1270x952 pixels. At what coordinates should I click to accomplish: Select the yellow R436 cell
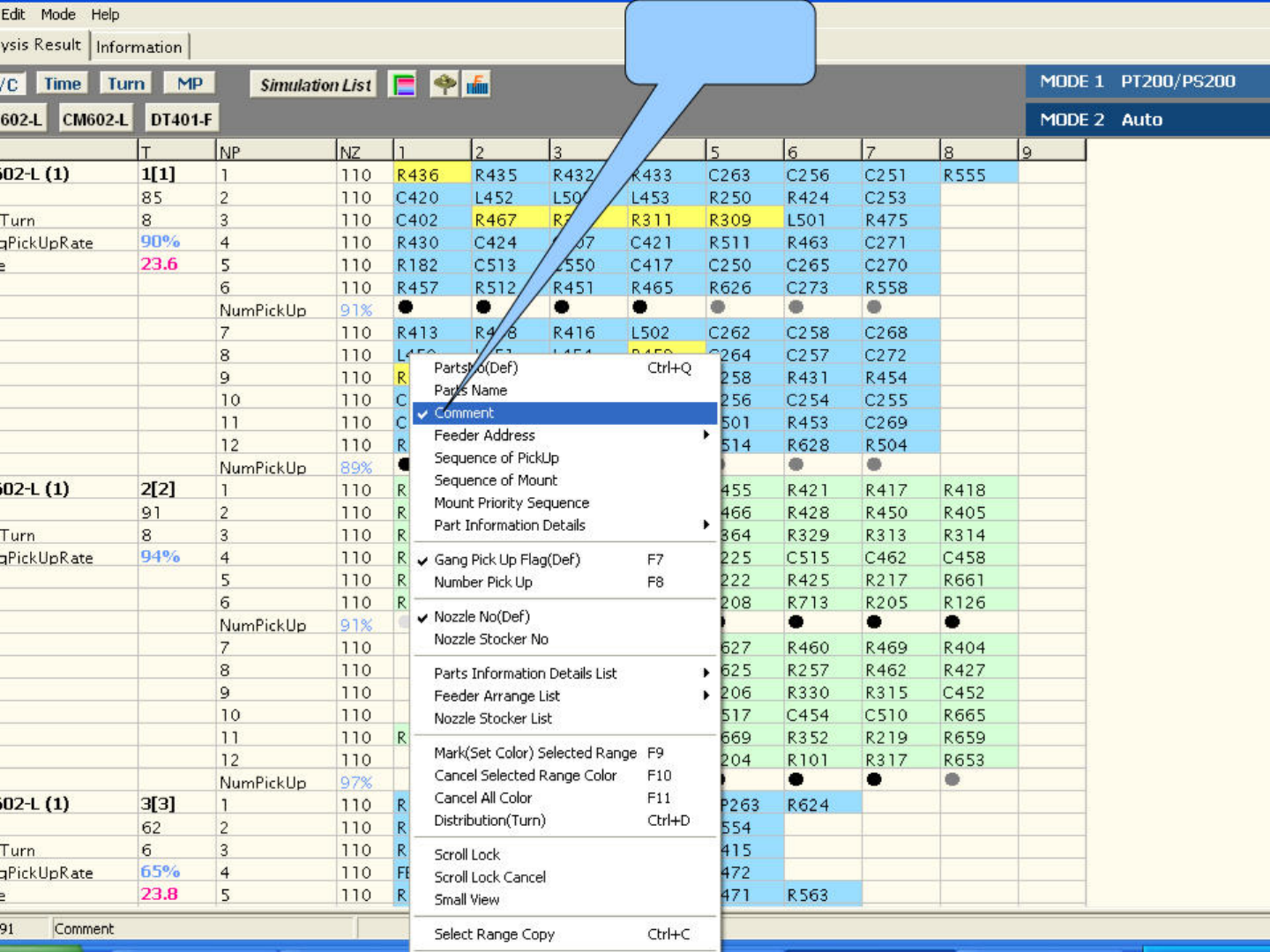[431, 175]
